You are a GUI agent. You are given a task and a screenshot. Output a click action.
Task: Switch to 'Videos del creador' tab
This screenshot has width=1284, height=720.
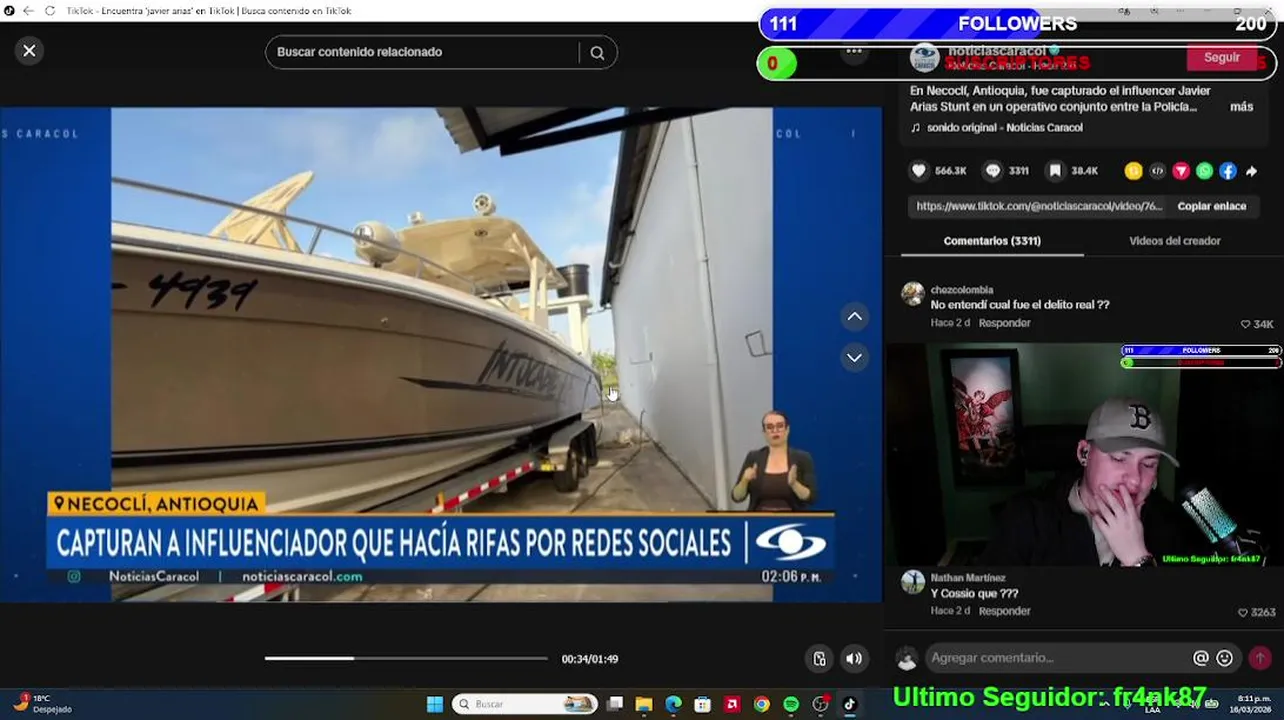click(1174, 241)
